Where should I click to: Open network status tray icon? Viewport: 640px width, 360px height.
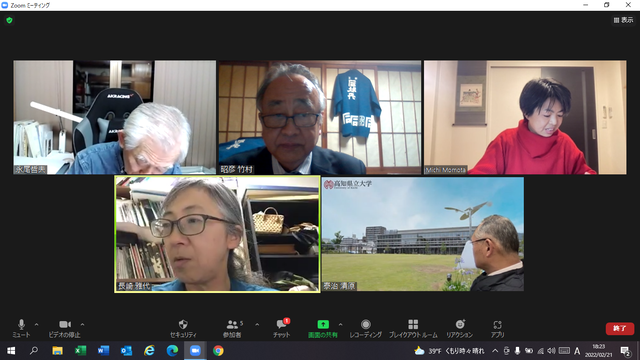click(540, 351)
